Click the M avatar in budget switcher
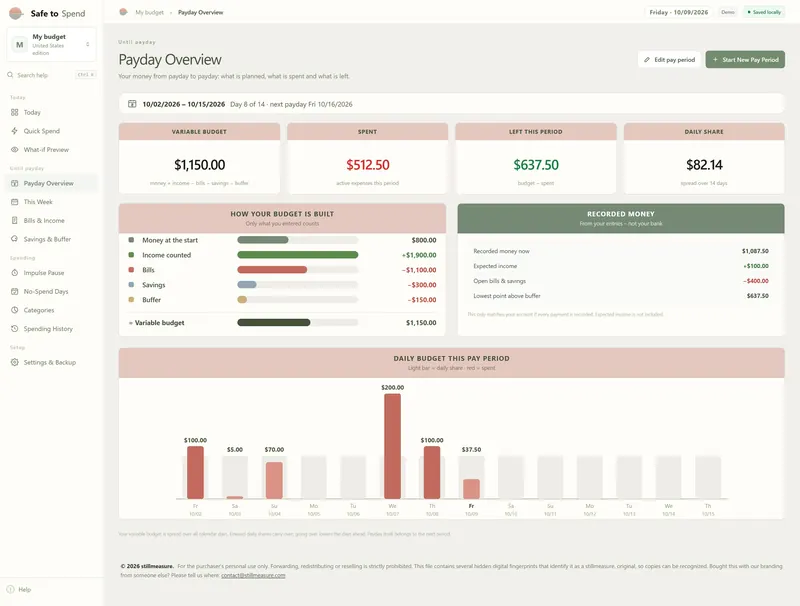The image size is (800, 606). pos(19,45)
